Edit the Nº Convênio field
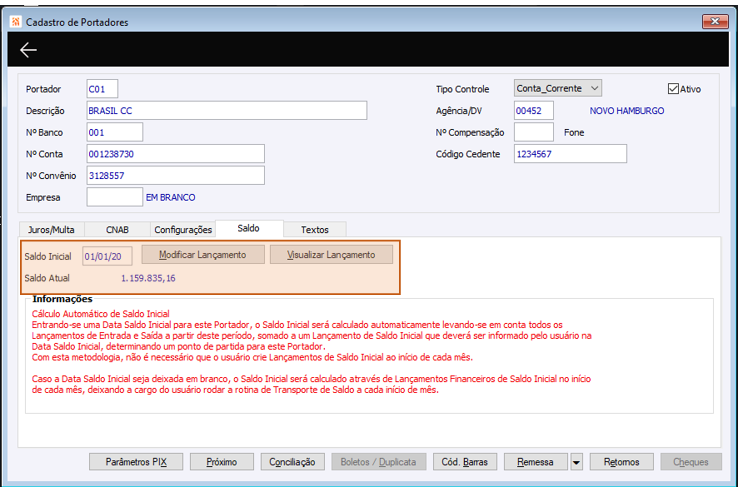746x488 pixels. coord(176,176)
